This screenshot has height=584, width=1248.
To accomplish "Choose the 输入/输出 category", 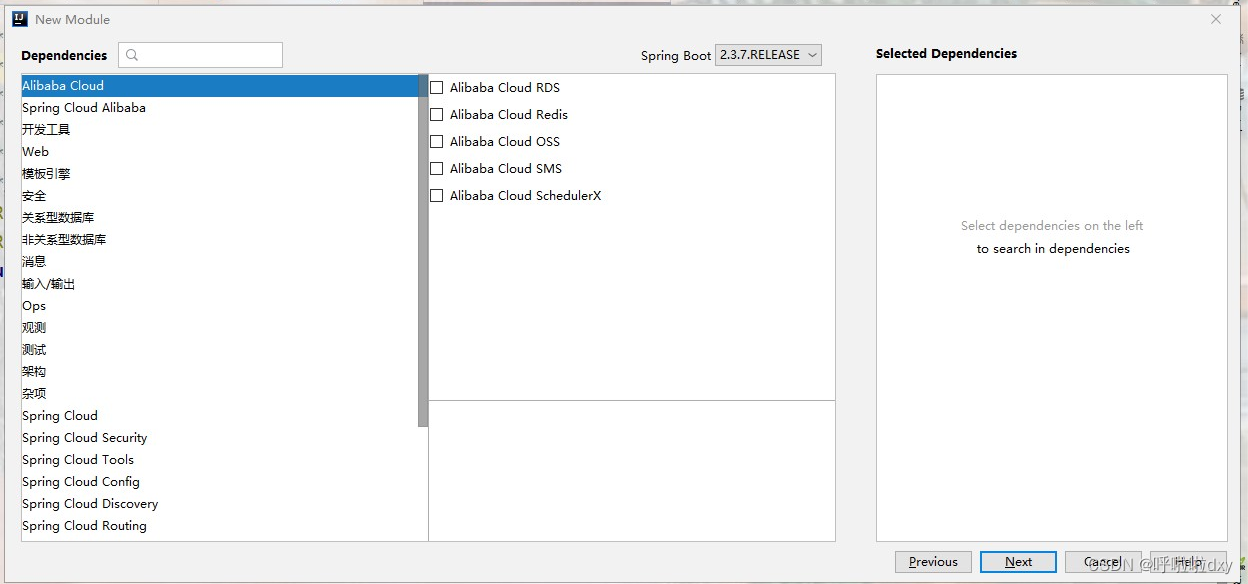I will click(x=220, y=284).
